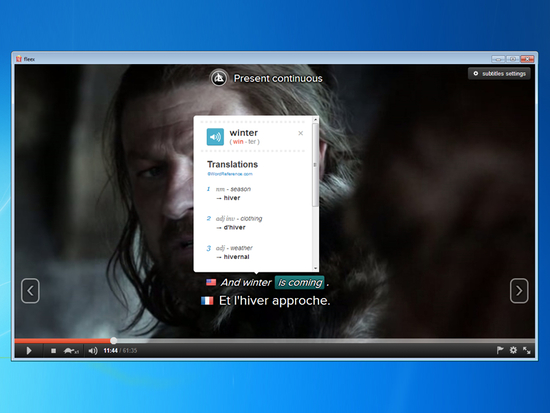
Task: Mute the player volume speaker
Action: [x=93, y=351]
